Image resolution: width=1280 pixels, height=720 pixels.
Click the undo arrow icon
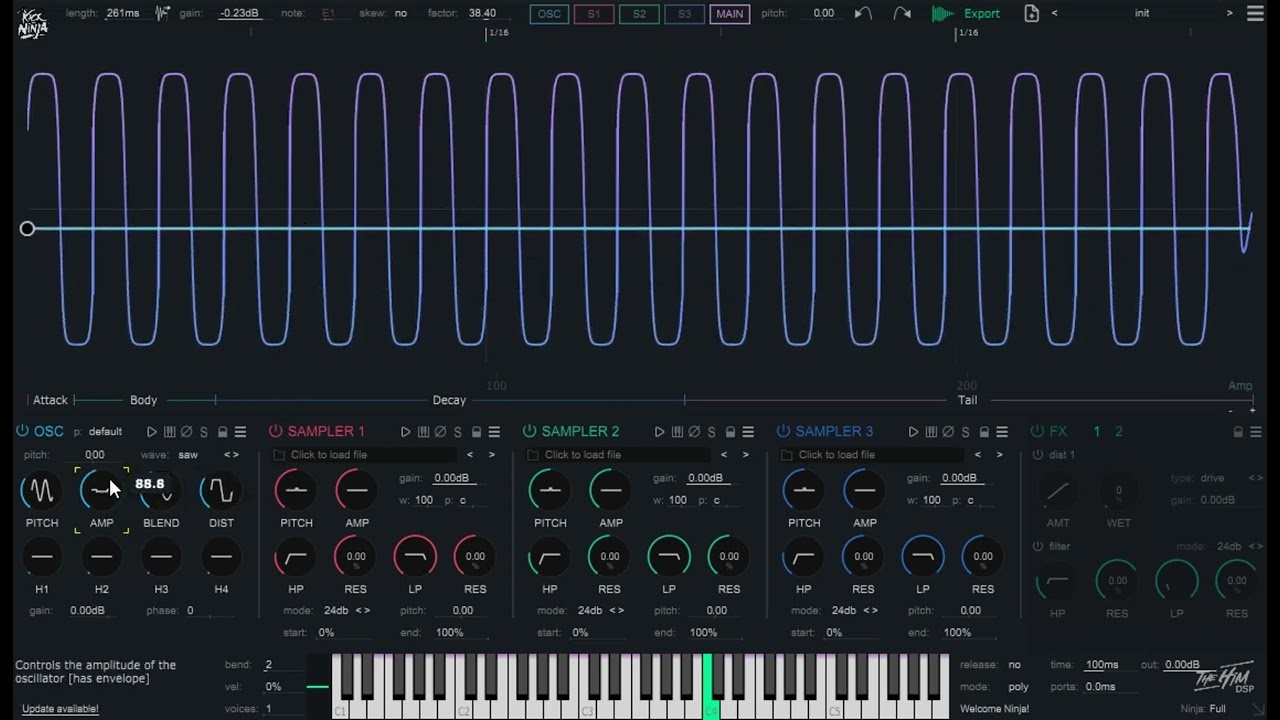point(863,14)
